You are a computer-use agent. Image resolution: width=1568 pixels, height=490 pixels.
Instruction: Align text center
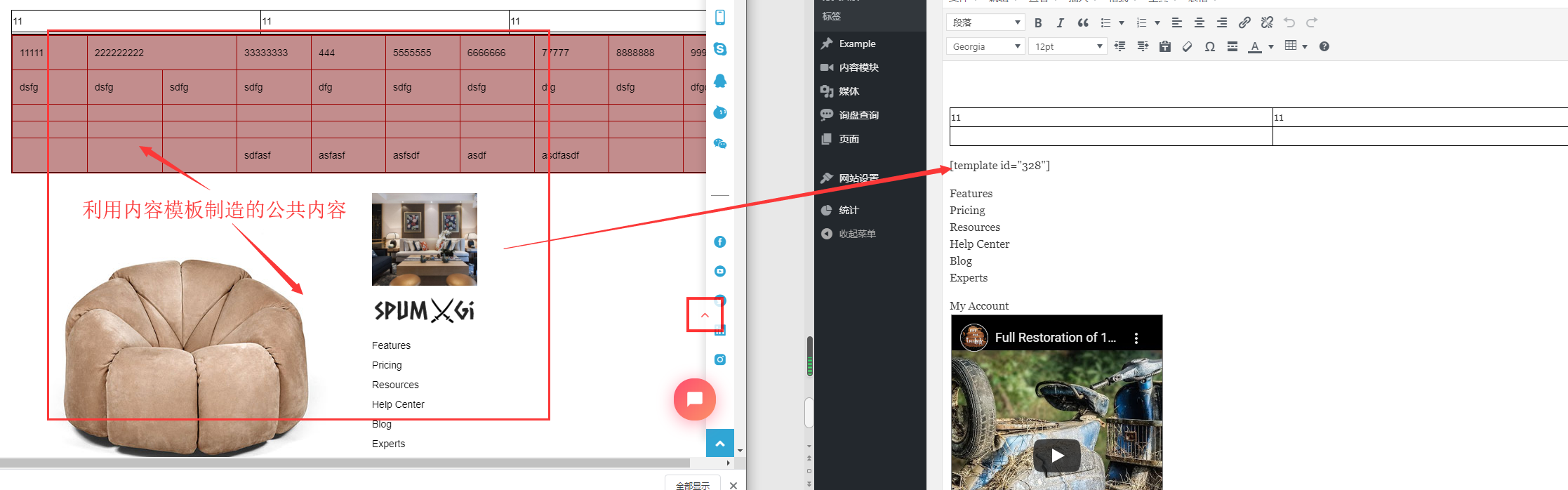click(x=1200, y=22)
